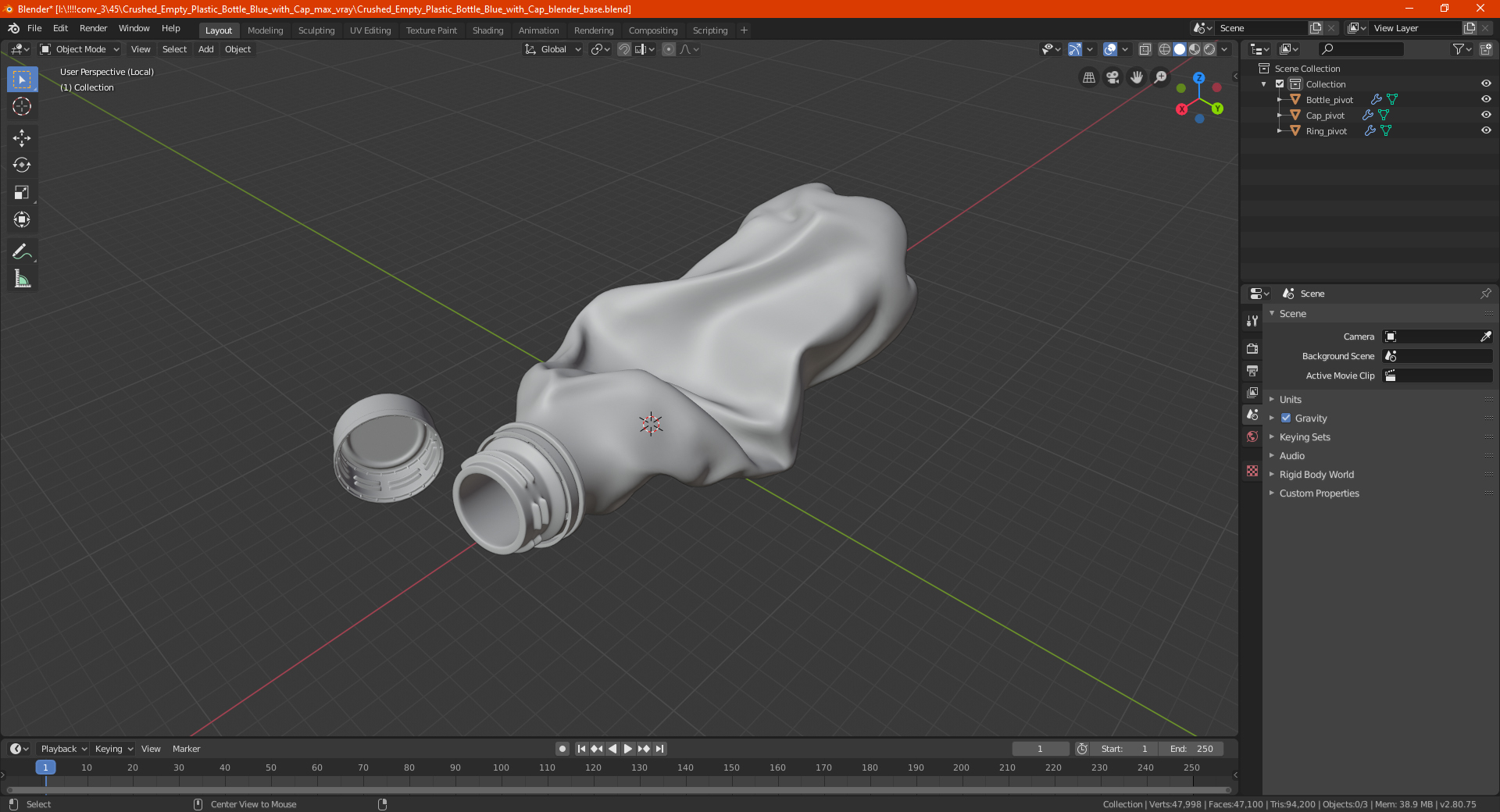
Task: Select Wireframe viewport shading
Action: click(1164, 49)
